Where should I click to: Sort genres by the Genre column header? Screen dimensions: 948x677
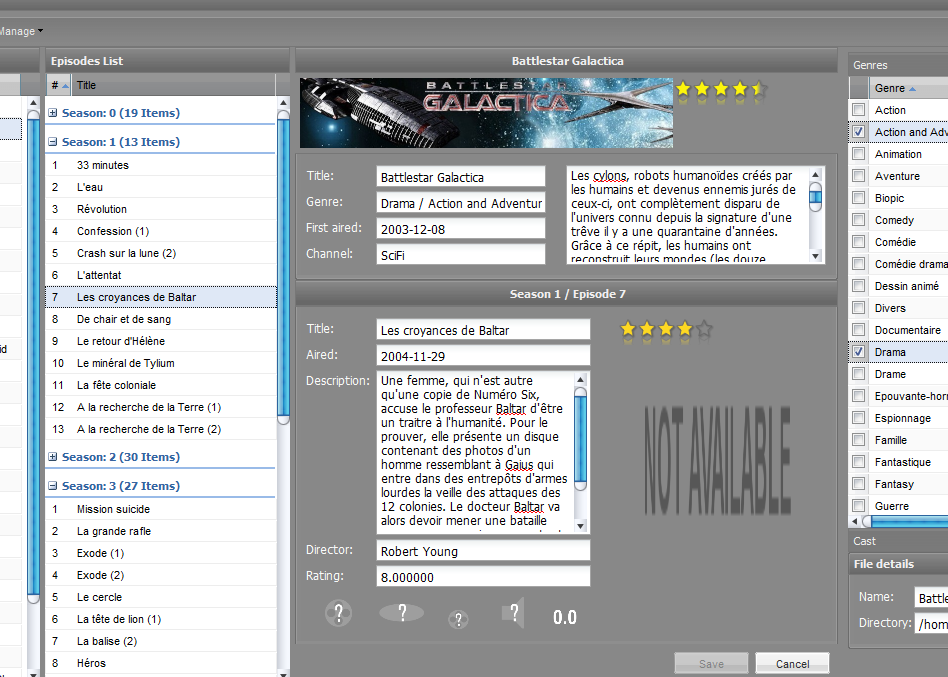click(x=908, y=88)
